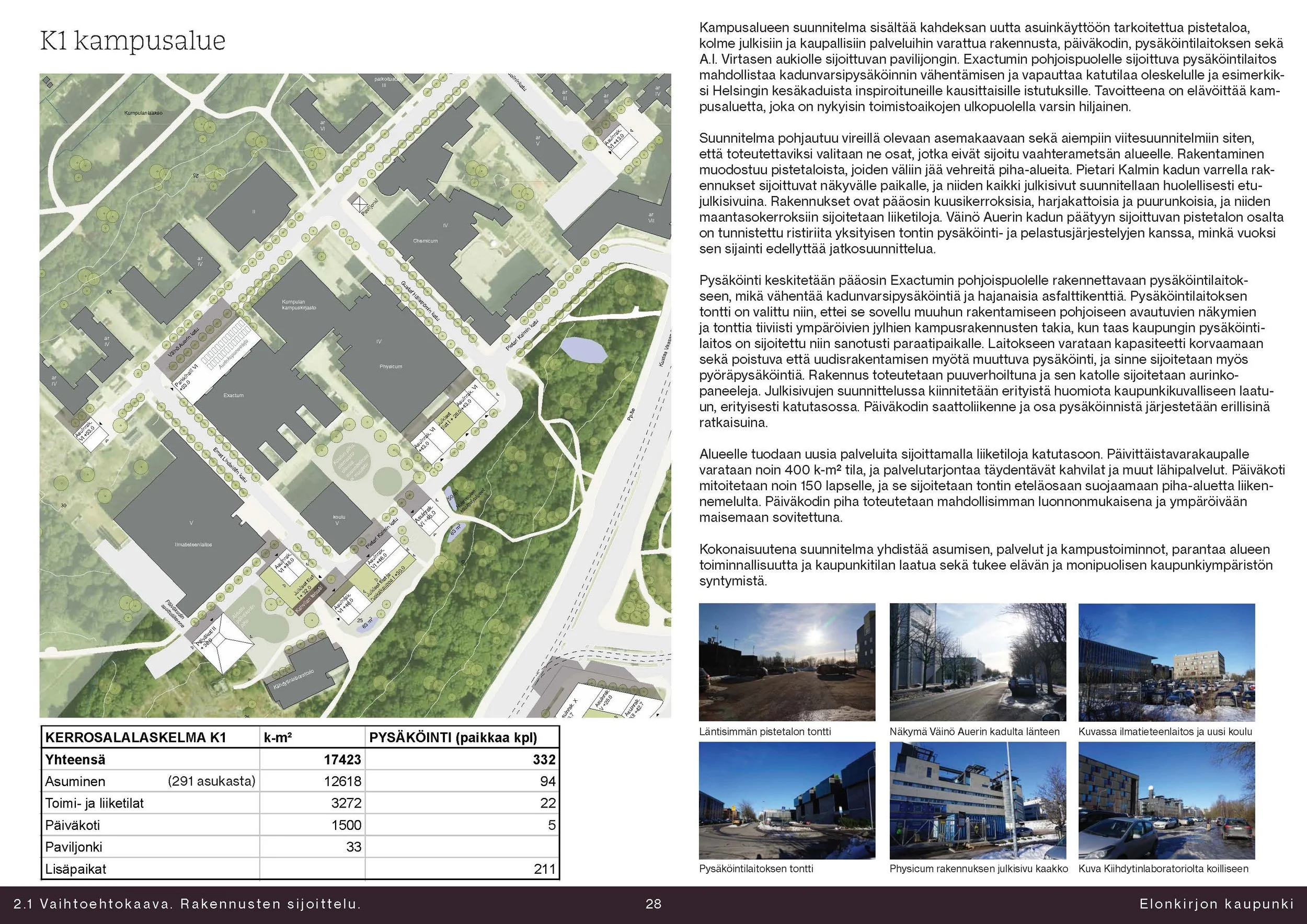Click the paragraph starting 'Pysäköinti keskitetään pääosin'

pyautogui.click(x=985, y=352)
